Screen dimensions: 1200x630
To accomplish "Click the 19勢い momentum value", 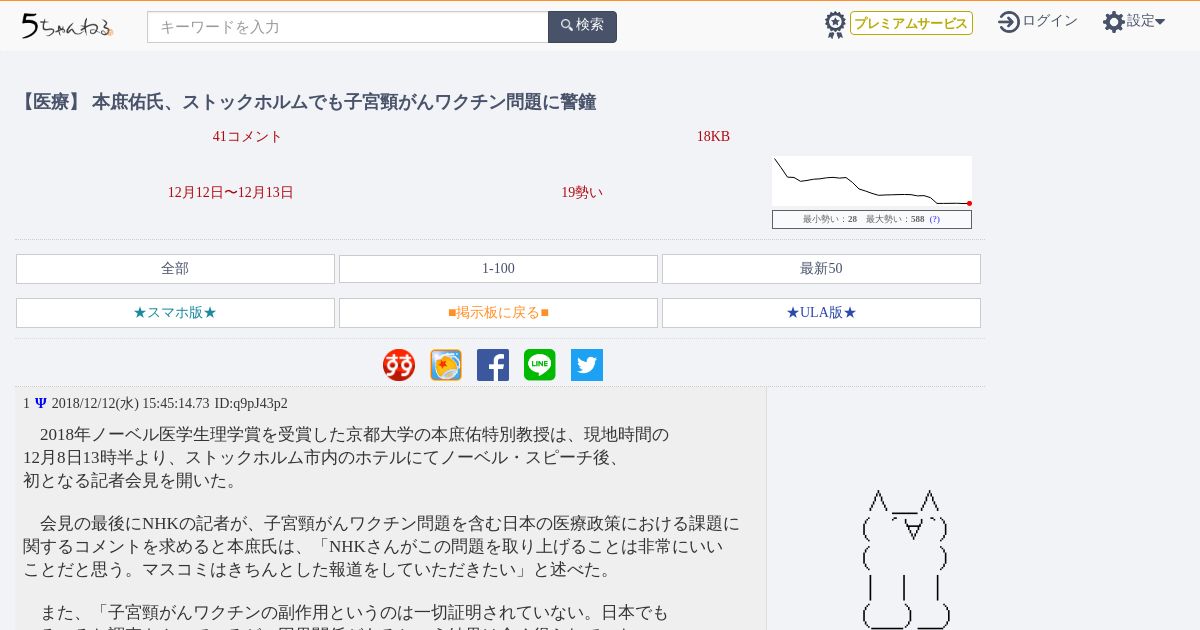I will click(582, 193).
